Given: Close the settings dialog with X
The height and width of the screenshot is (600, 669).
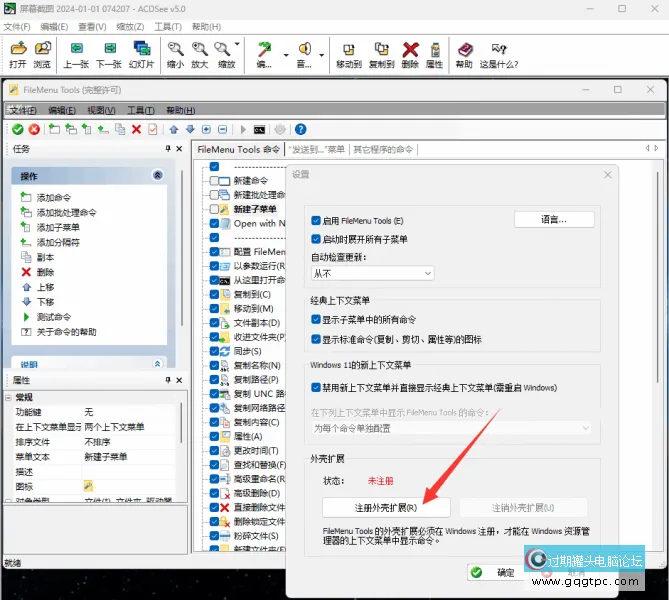Looking at the screenshot, I should (608, 175).
